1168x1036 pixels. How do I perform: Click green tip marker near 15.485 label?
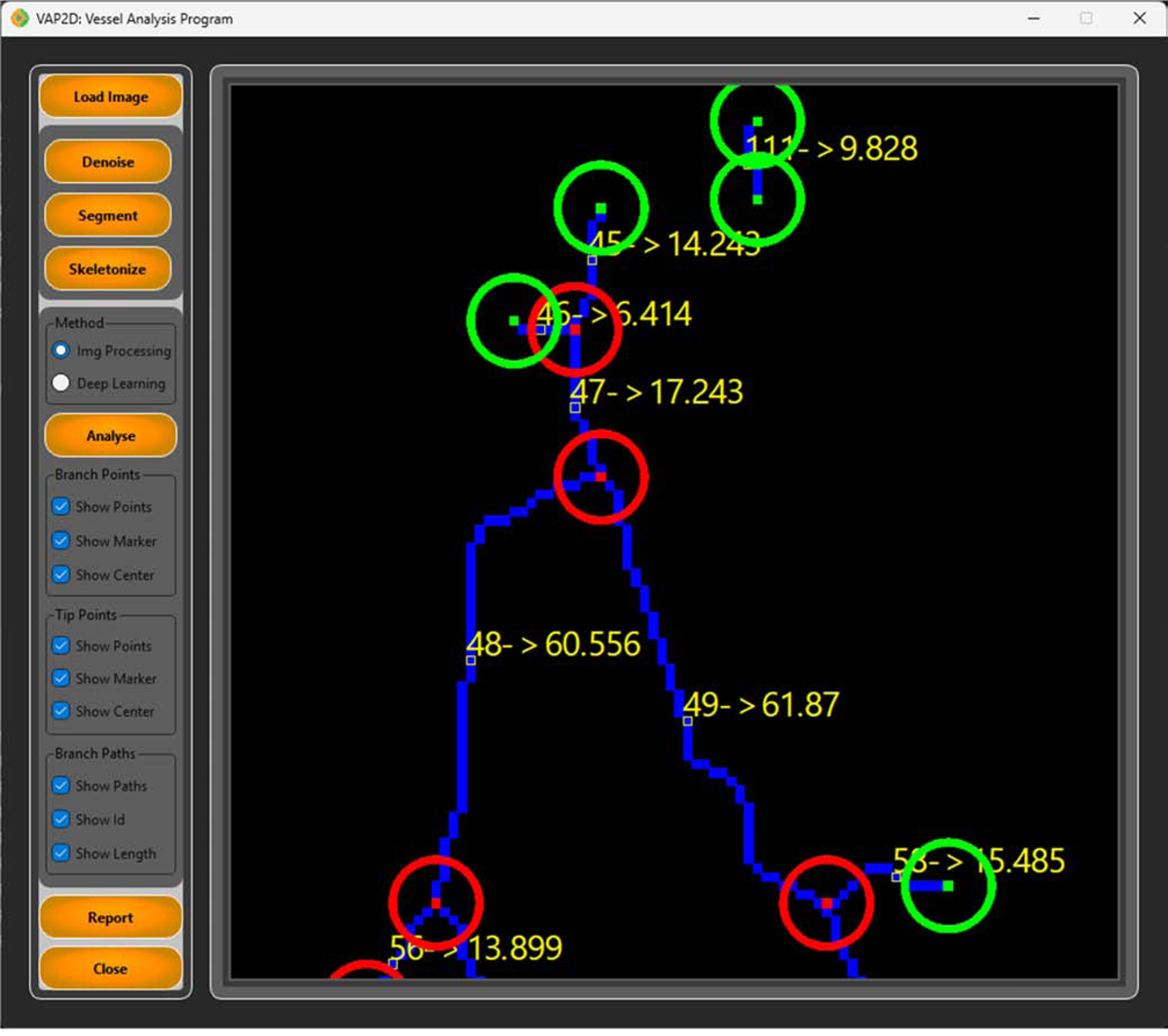click(x=948, y=886)
